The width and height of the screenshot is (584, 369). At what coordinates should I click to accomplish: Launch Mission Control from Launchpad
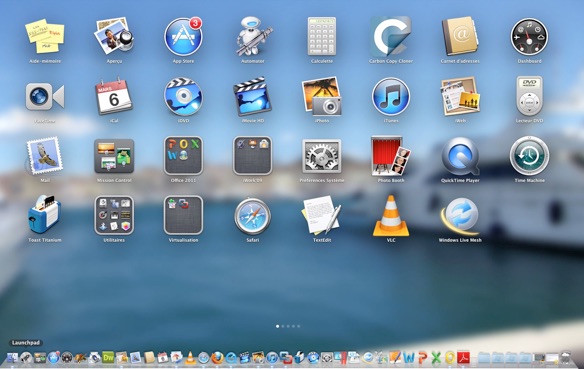coord(114,156)
